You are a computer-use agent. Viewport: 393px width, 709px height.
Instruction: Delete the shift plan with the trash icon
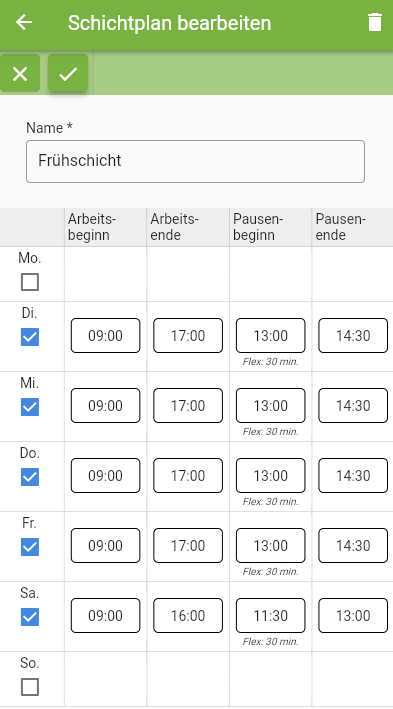374,22
